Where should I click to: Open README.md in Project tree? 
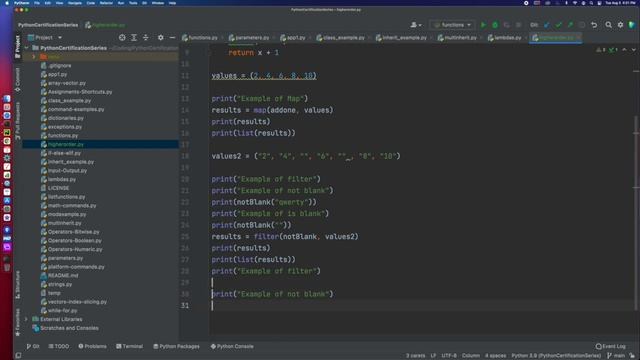pyautogui.click(x=62, y=276)
